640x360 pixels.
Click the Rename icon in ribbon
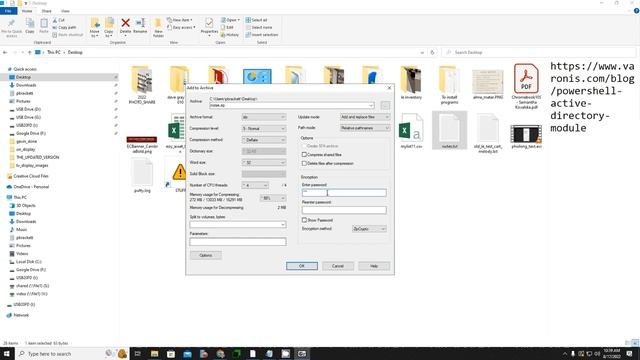click(140, 26)
